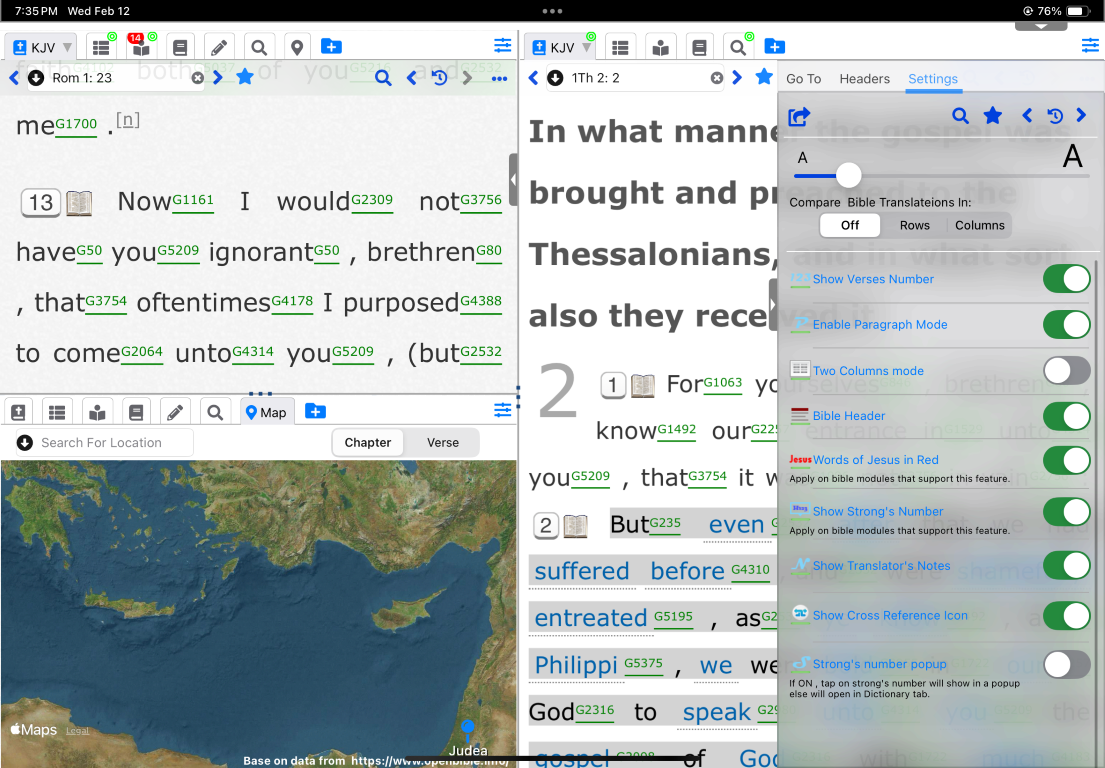
Task: Disable Show Verses Number toggle
Action: [1066, 279]
